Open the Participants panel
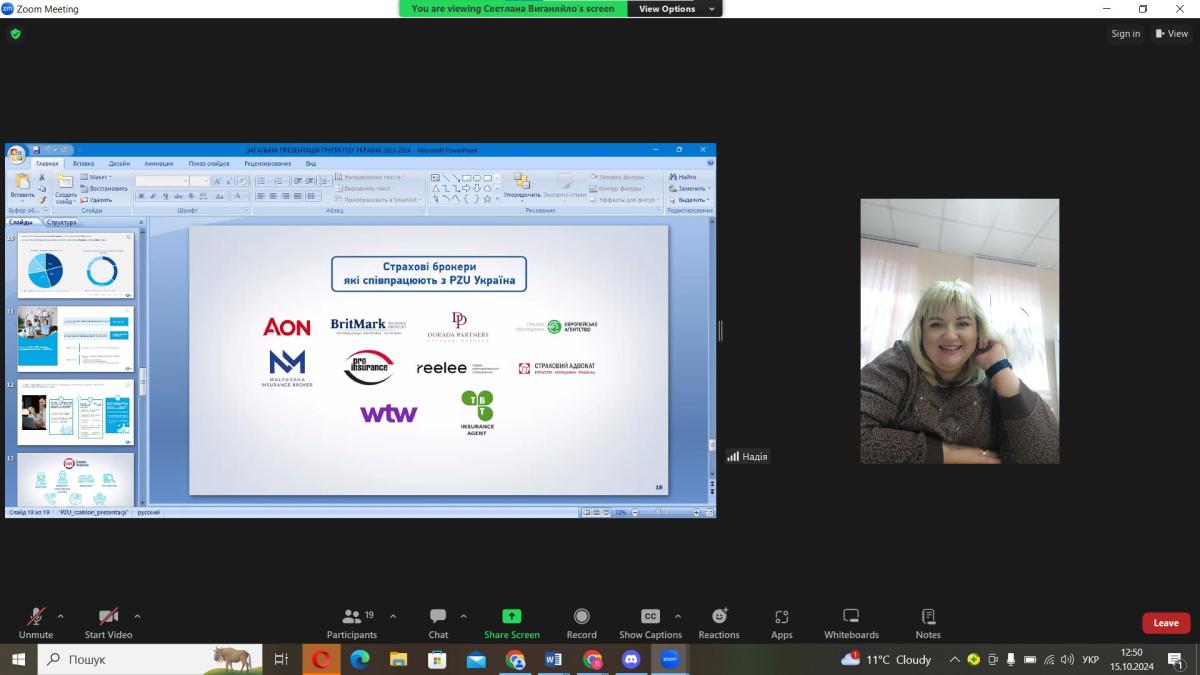The width and height of the screenshot is (1200, 675). point(351,622)
